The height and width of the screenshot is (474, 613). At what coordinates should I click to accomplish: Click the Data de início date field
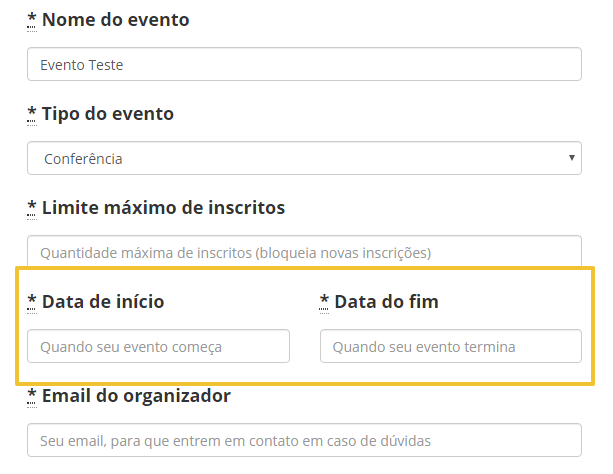click(158, 346)
